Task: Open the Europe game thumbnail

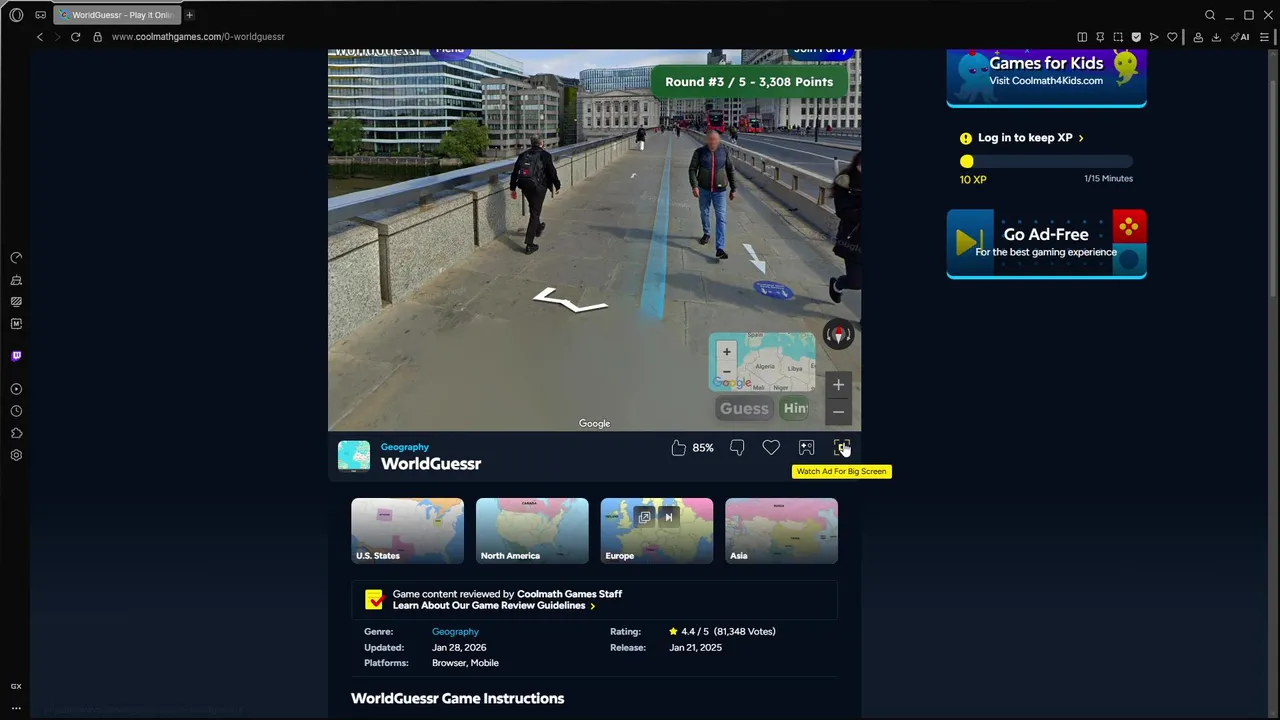Action: click(x=657, y=531)
